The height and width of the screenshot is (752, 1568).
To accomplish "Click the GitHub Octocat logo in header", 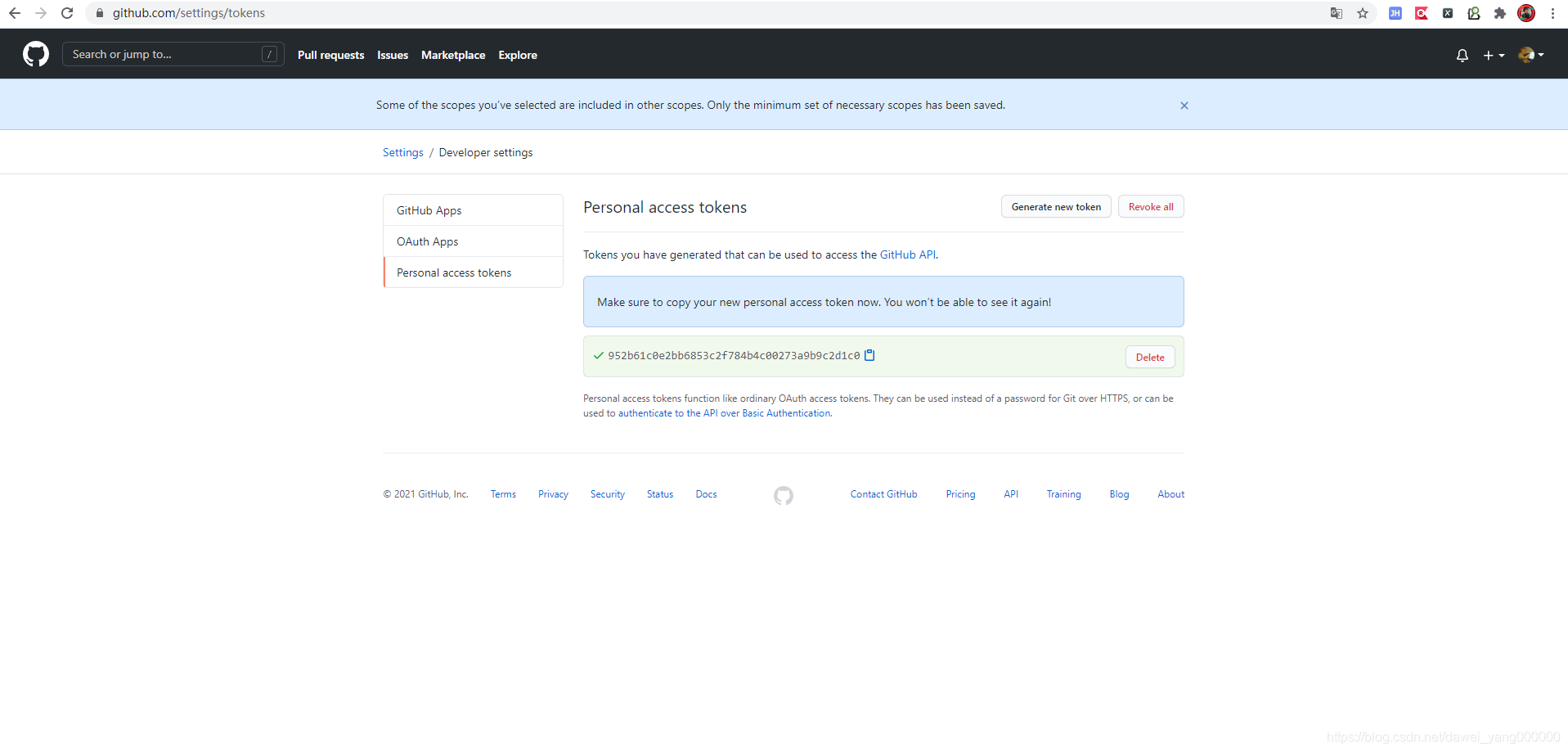I will (x=36, y=55).
